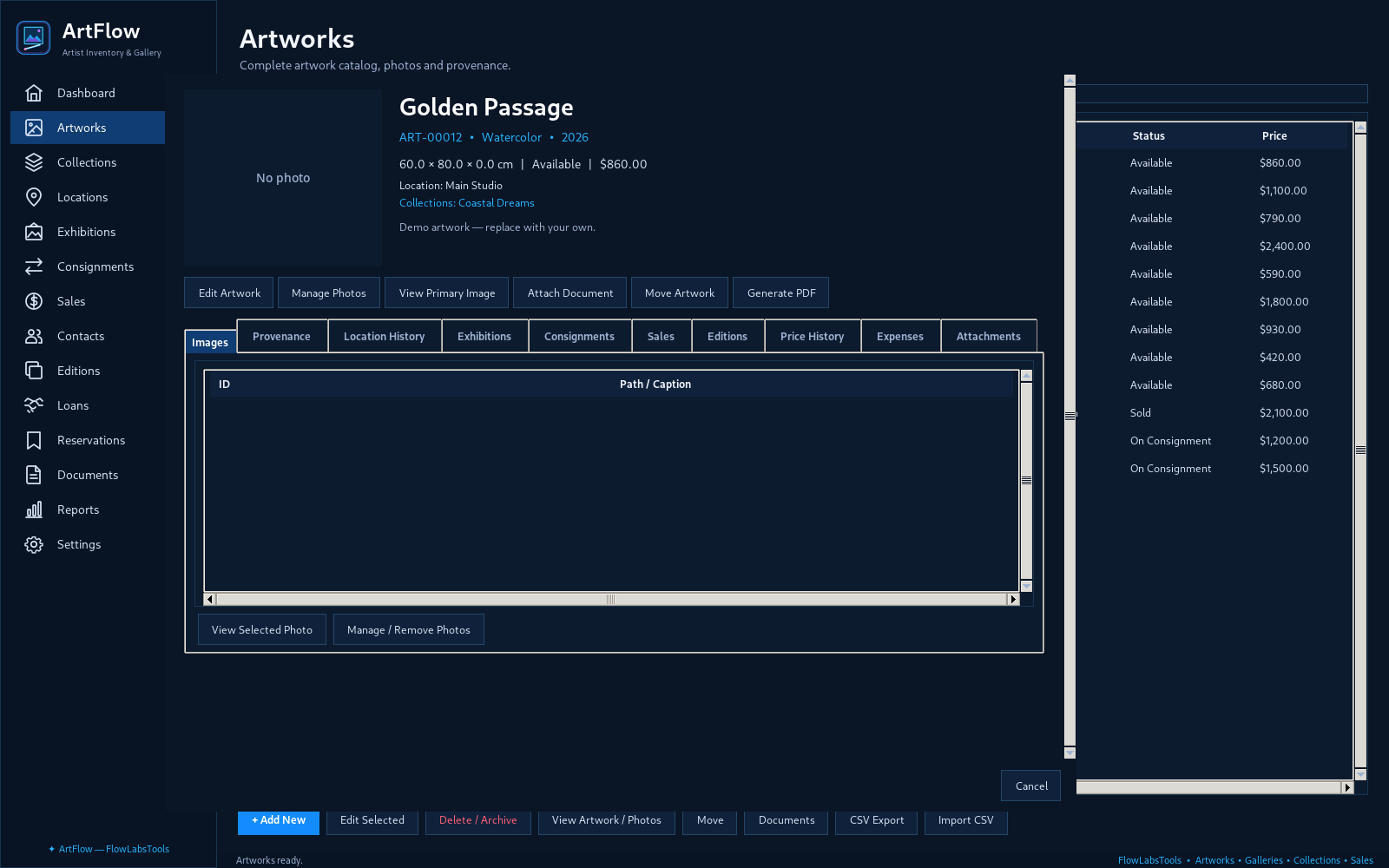Click the Generate PDF button
The height and width of the screenshot is (868, 1389).
coord(781,293)
